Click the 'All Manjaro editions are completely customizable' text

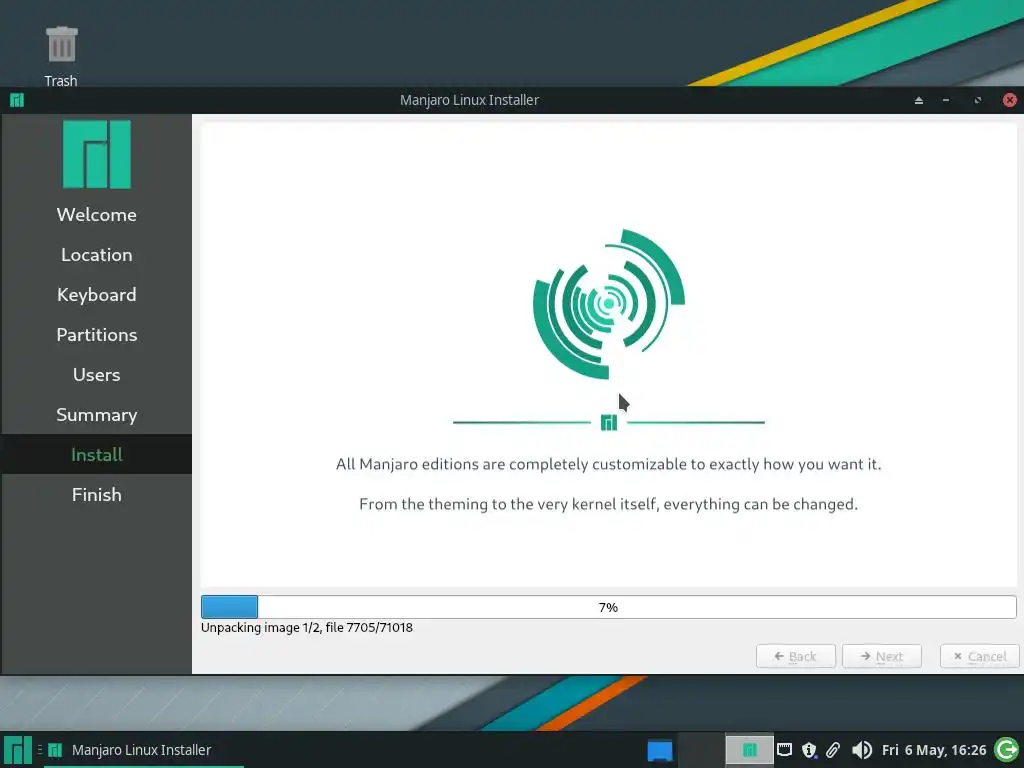pyautogui.click(x=609, y=464)
